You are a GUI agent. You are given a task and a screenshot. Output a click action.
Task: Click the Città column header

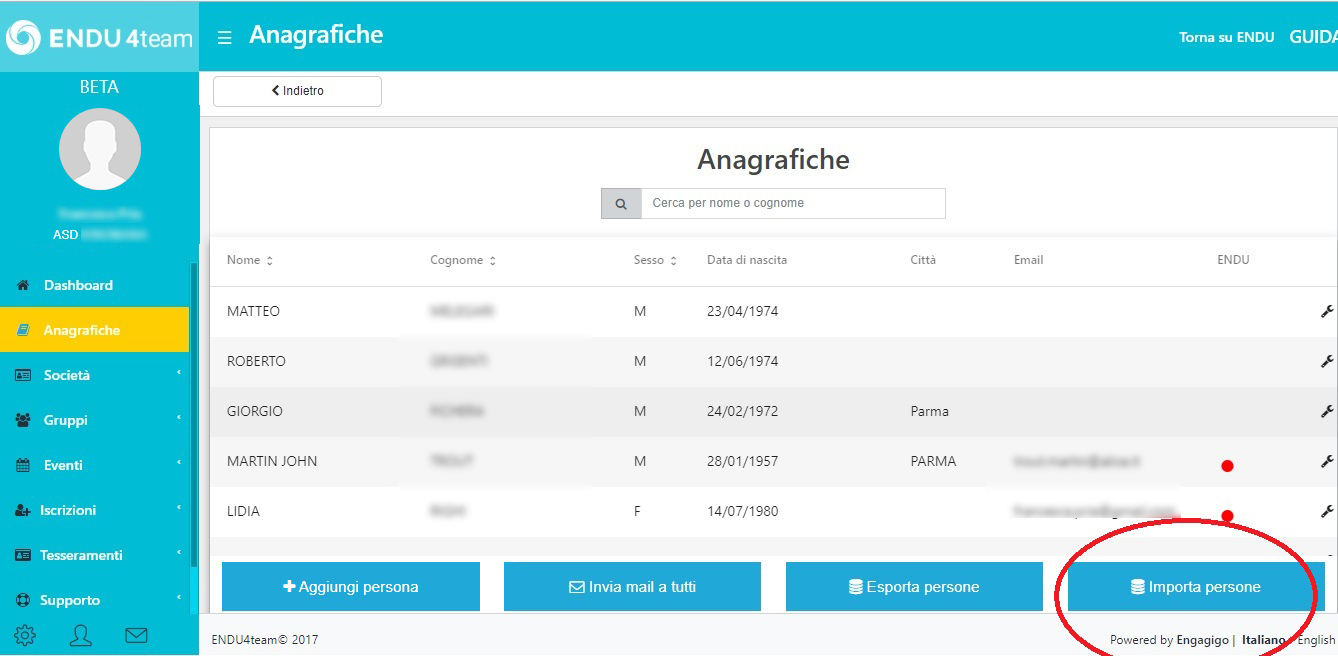pyautogui.click(x=923, y=260)
